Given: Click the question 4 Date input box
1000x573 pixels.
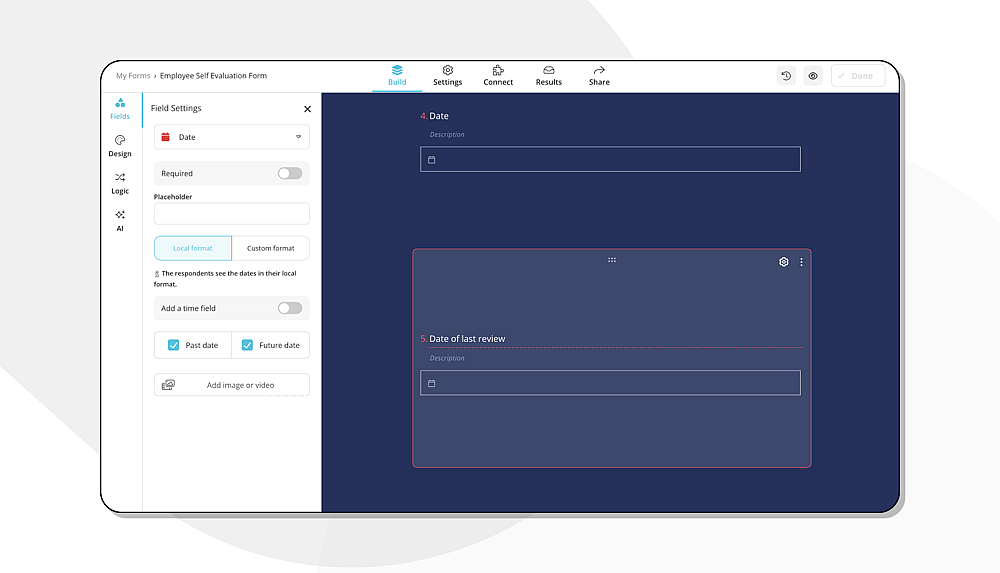Looking at the screenshot, I should click(x=610, y=160).
